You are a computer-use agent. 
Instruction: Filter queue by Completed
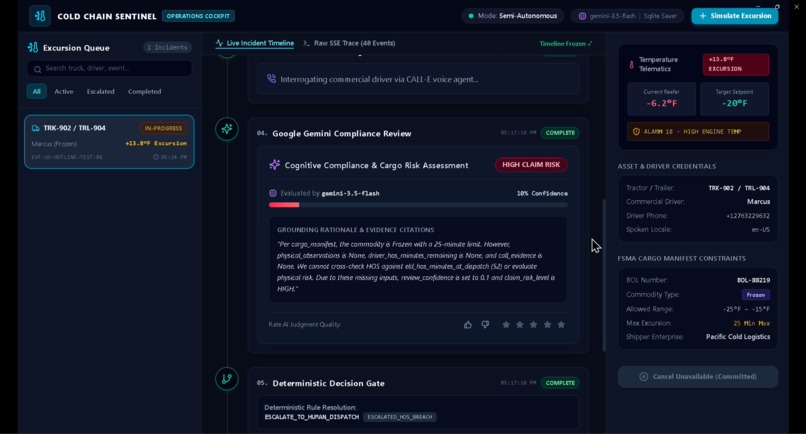pyautogui.click(x=144, y=92)
